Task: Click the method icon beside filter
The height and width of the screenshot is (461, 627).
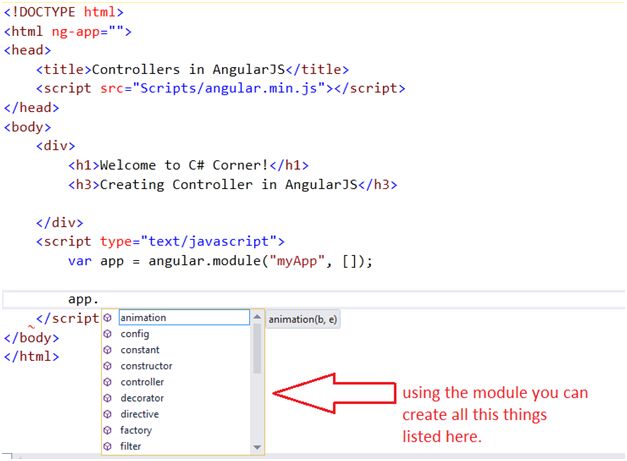Action: pos(108,446)
